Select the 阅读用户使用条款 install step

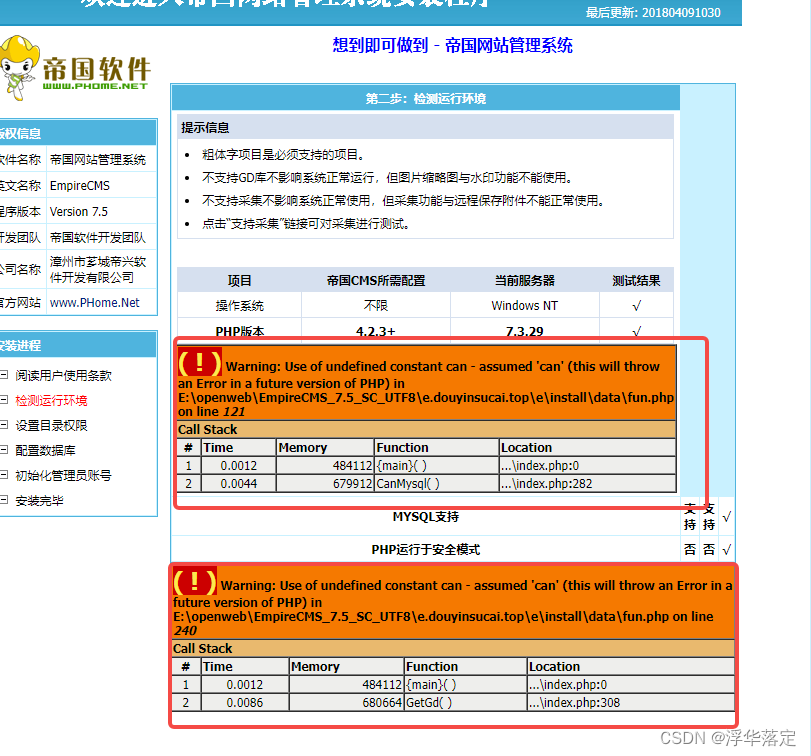click(63, 375)
